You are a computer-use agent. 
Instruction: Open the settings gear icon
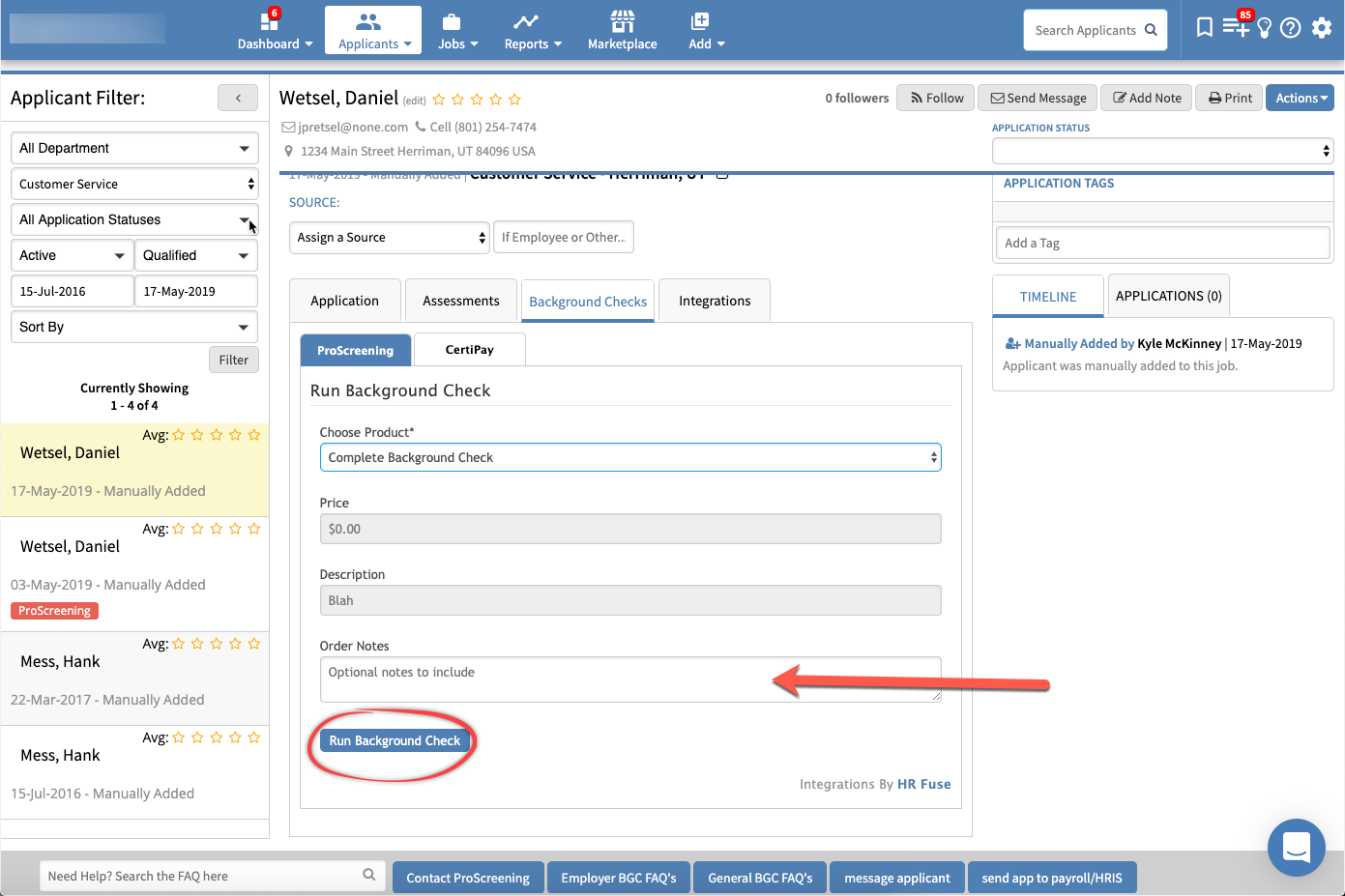pos(1322,28)
